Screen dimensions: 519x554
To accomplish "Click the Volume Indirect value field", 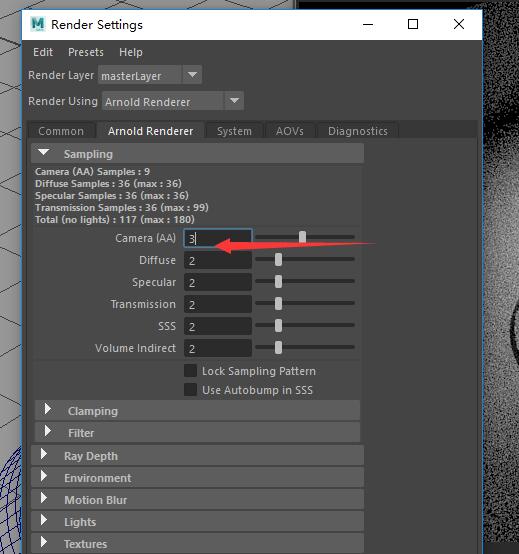I will click(x=218, y=348).
